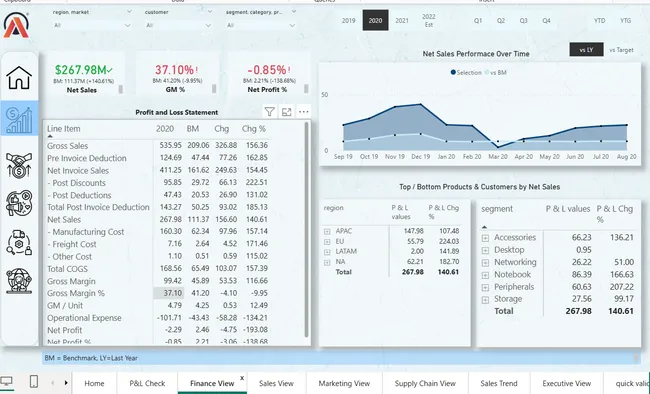
Task: Select the Finance growth chart sidebar icon
Action: [x=19, y=119]
